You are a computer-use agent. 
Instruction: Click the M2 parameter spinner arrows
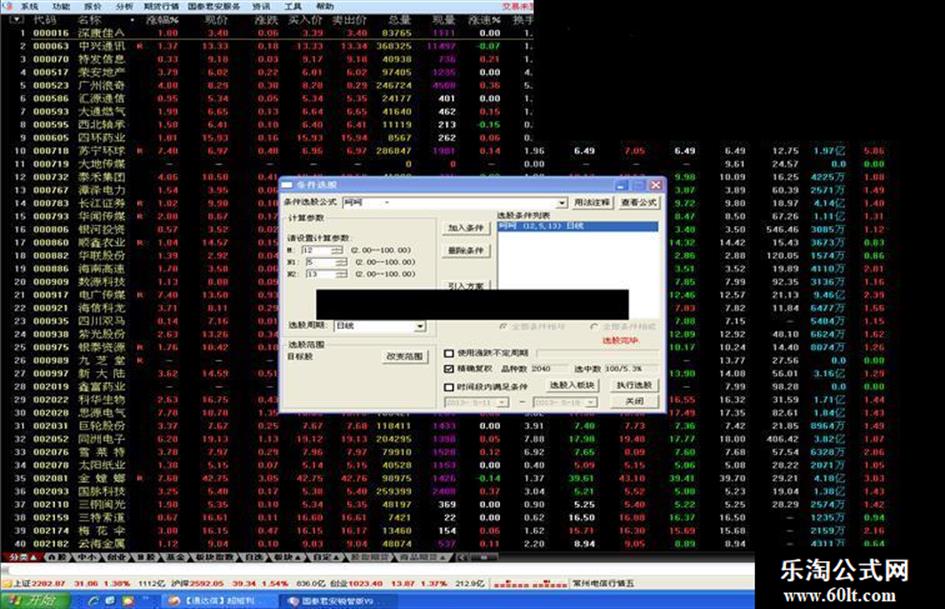342,274
